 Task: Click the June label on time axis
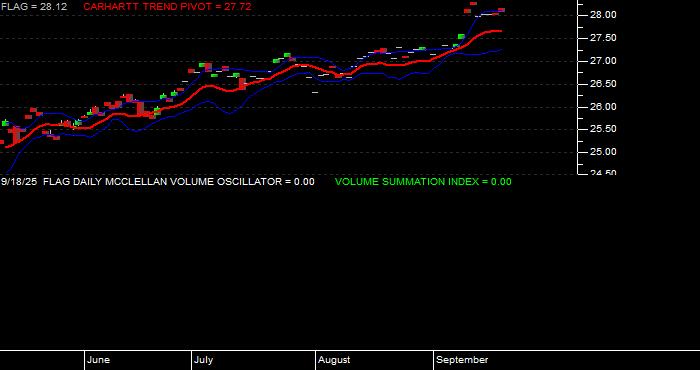tap(98, 360)
